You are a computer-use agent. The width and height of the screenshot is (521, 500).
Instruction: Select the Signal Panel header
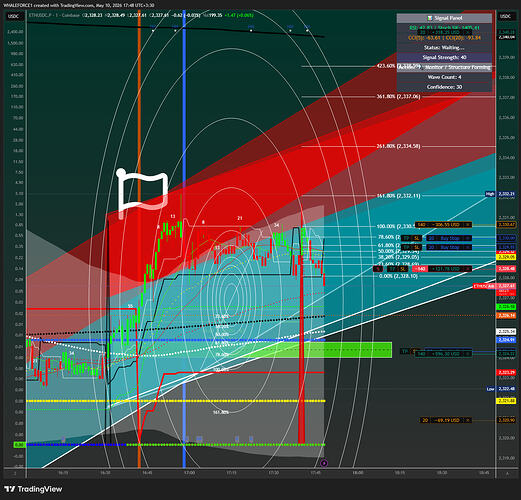click(444, 18)
